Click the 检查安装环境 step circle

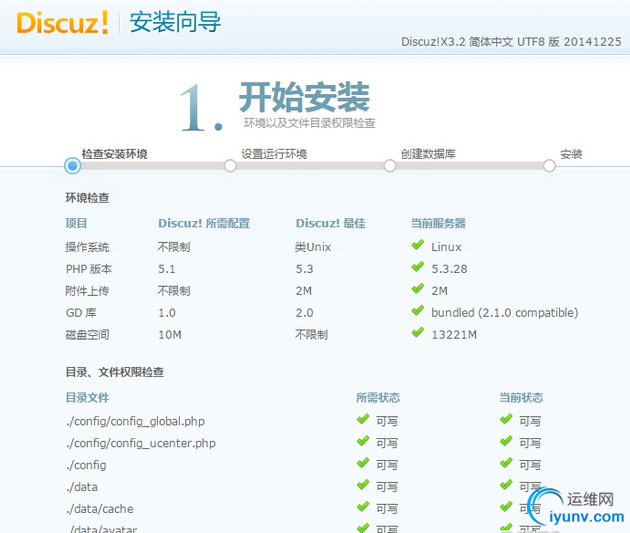73,165
